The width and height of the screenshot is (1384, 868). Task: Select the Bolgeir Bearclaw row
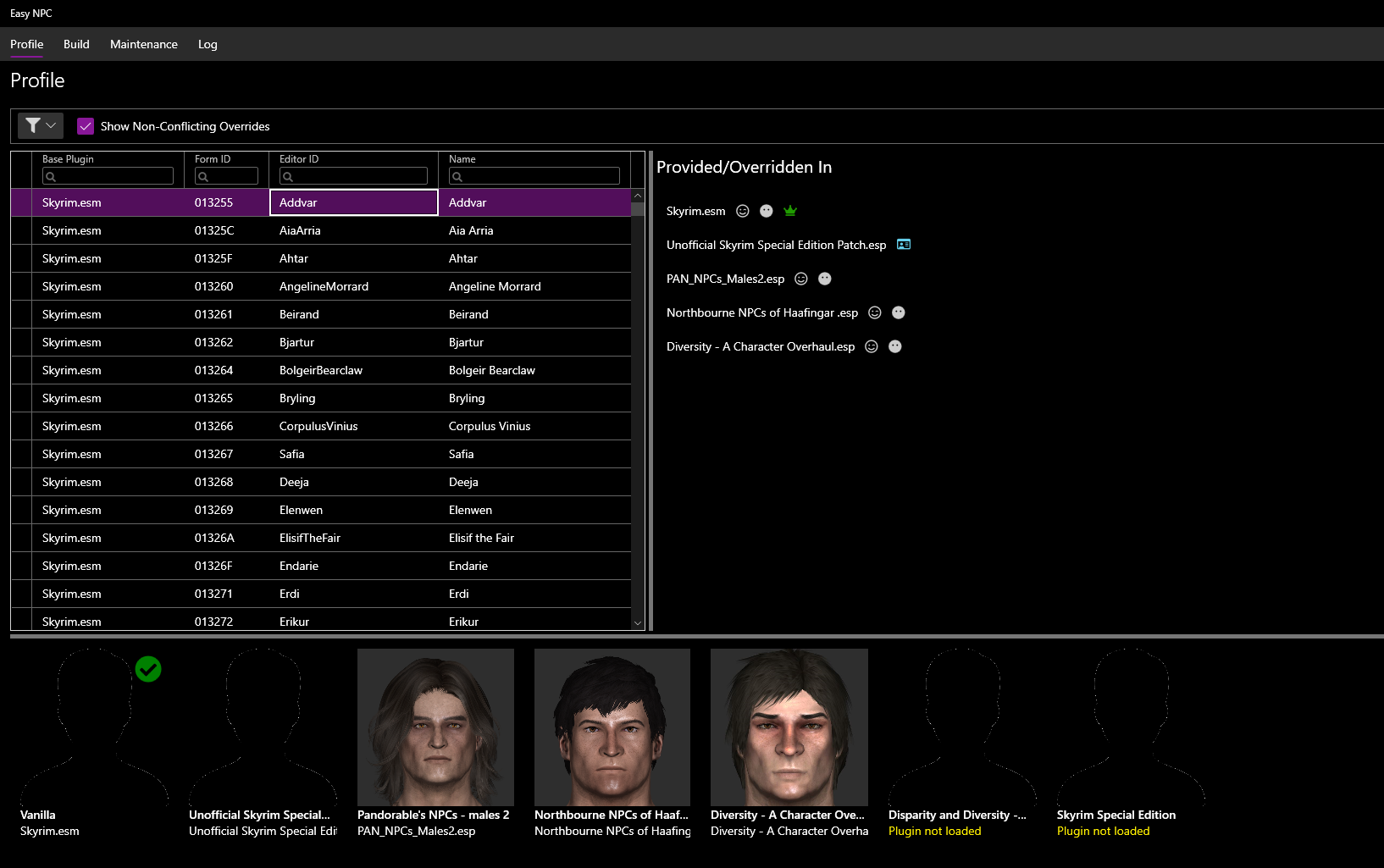[x=321, y=370]
